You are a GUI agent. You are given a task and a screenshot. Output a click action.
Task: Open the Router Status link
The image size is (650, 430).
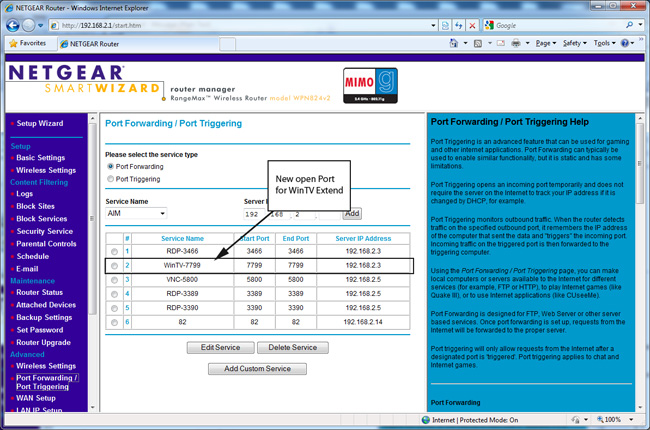point(39,292)
